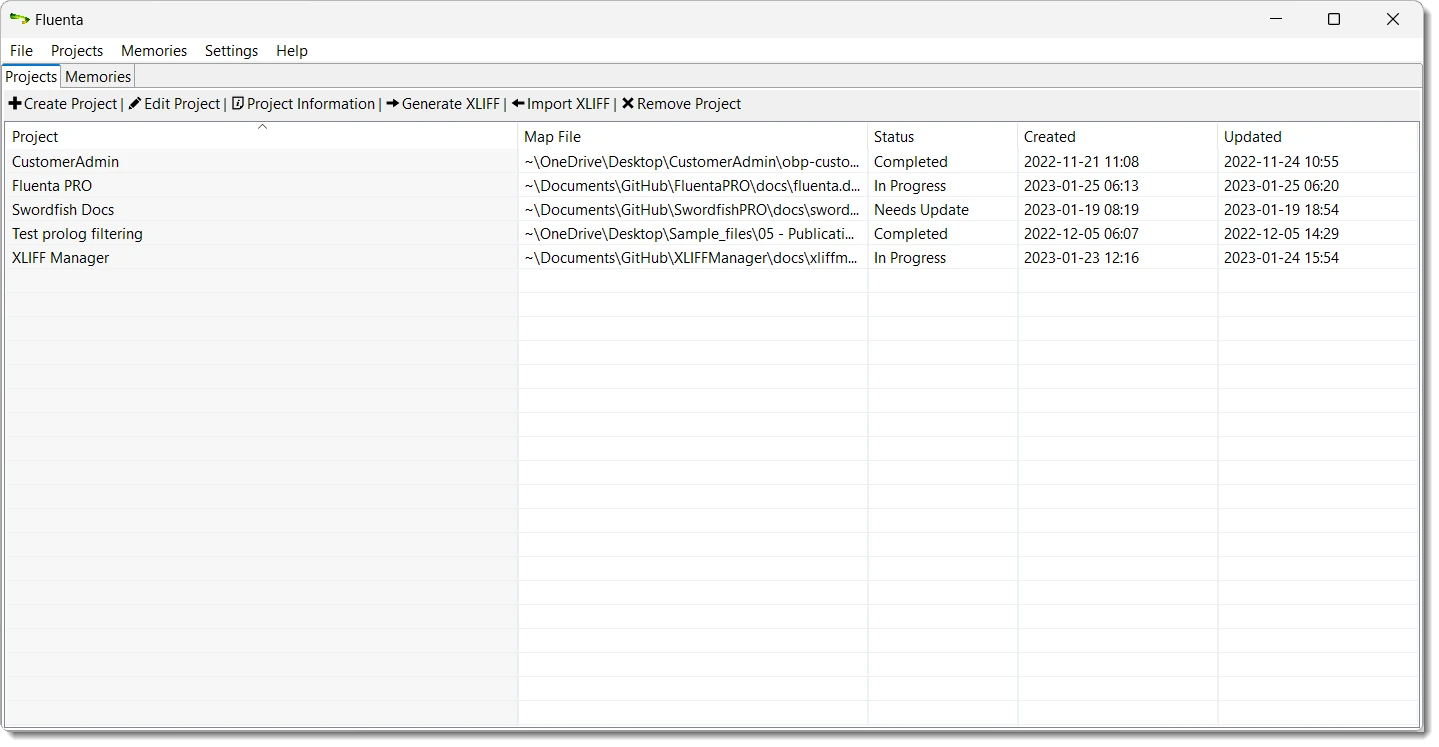The width and height of the screenshot is (1439, 747).
Task: Open the File menu
Action: coord(21,51)
